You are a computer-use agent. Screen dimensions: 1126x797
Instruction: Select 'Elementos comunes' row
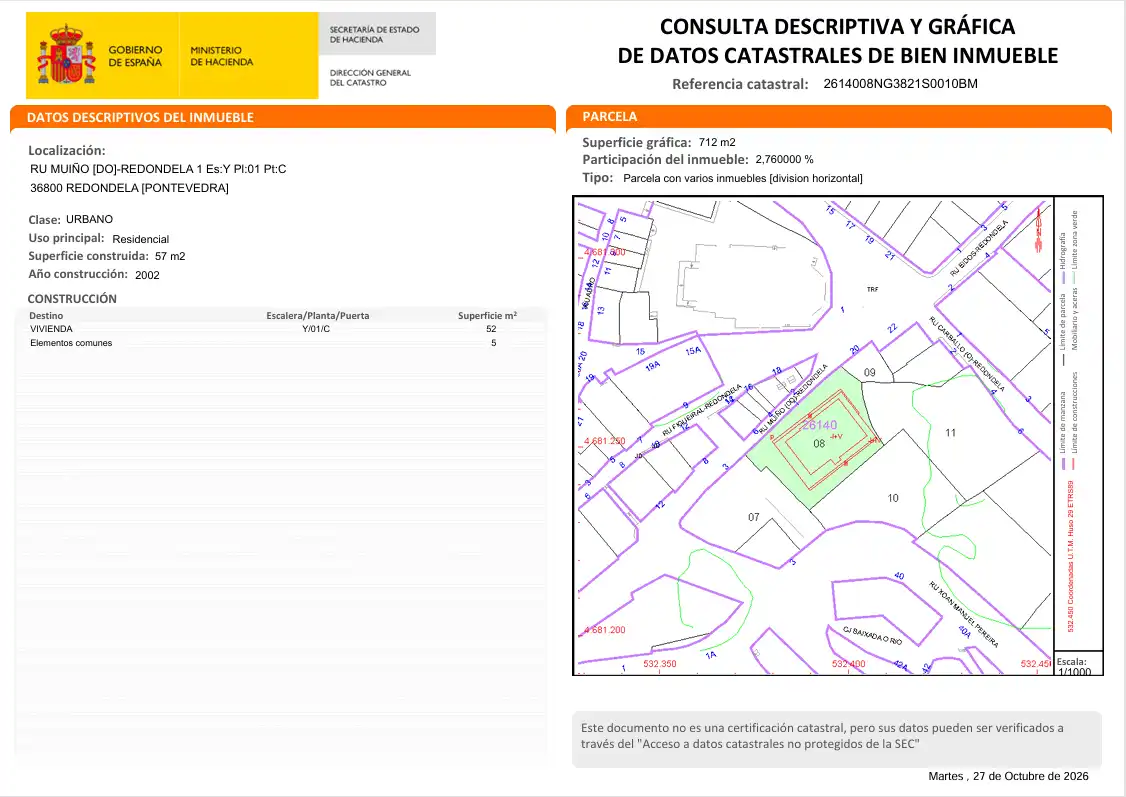282,343
